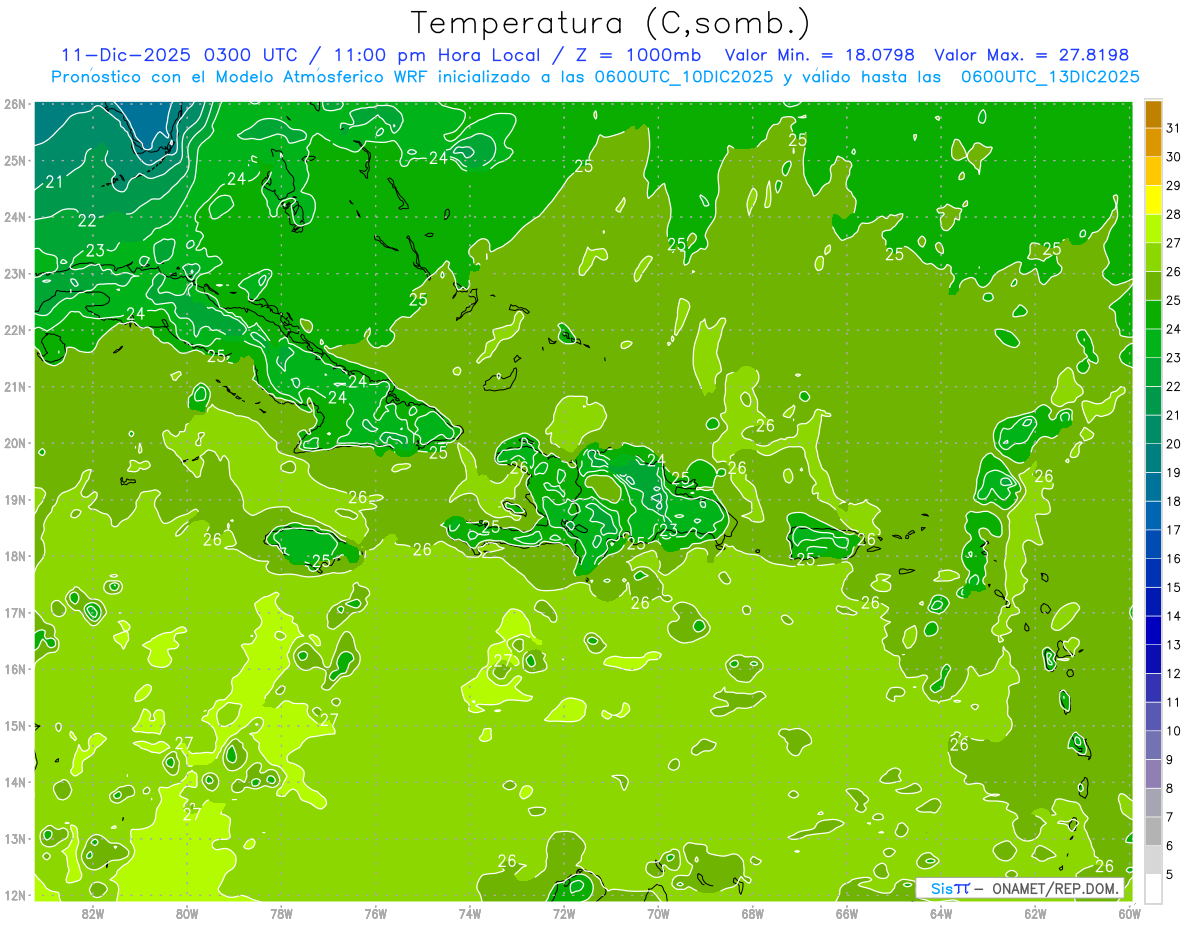Click the '29' colorbar scale label

click(1173, 185)
